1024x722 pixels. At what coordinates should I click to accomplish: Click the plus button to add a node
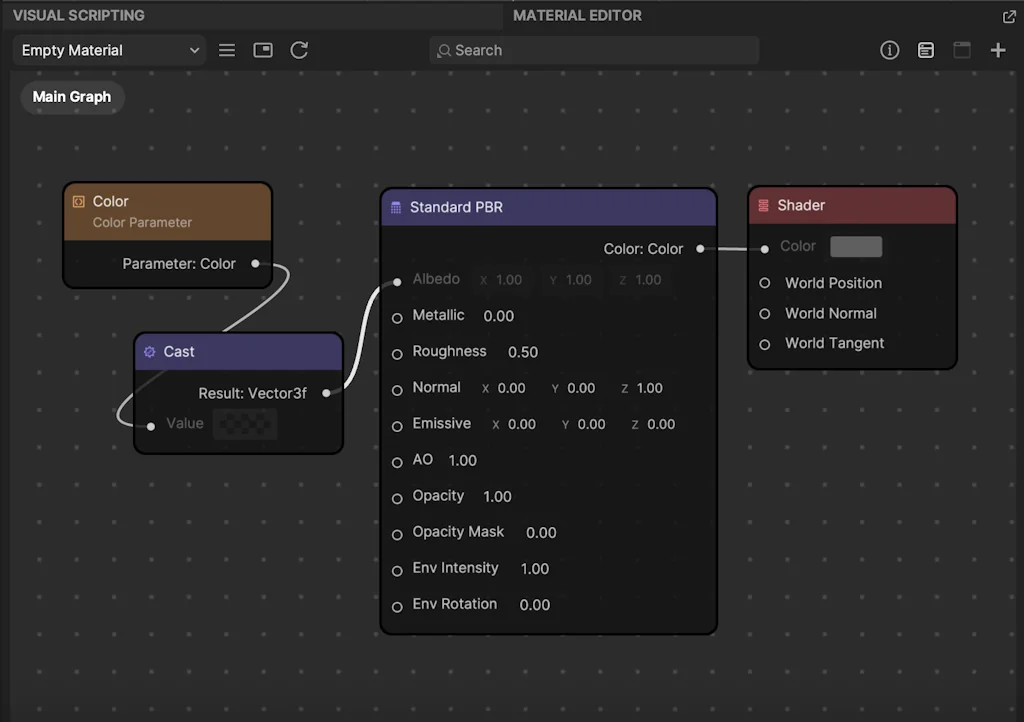point(998,49)
